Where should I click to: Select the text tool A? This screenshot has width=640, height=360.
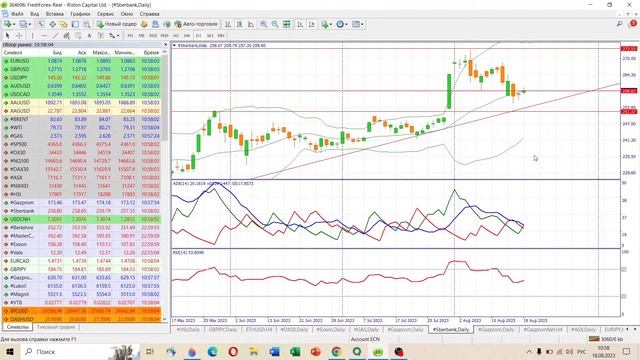coord(89,36)
